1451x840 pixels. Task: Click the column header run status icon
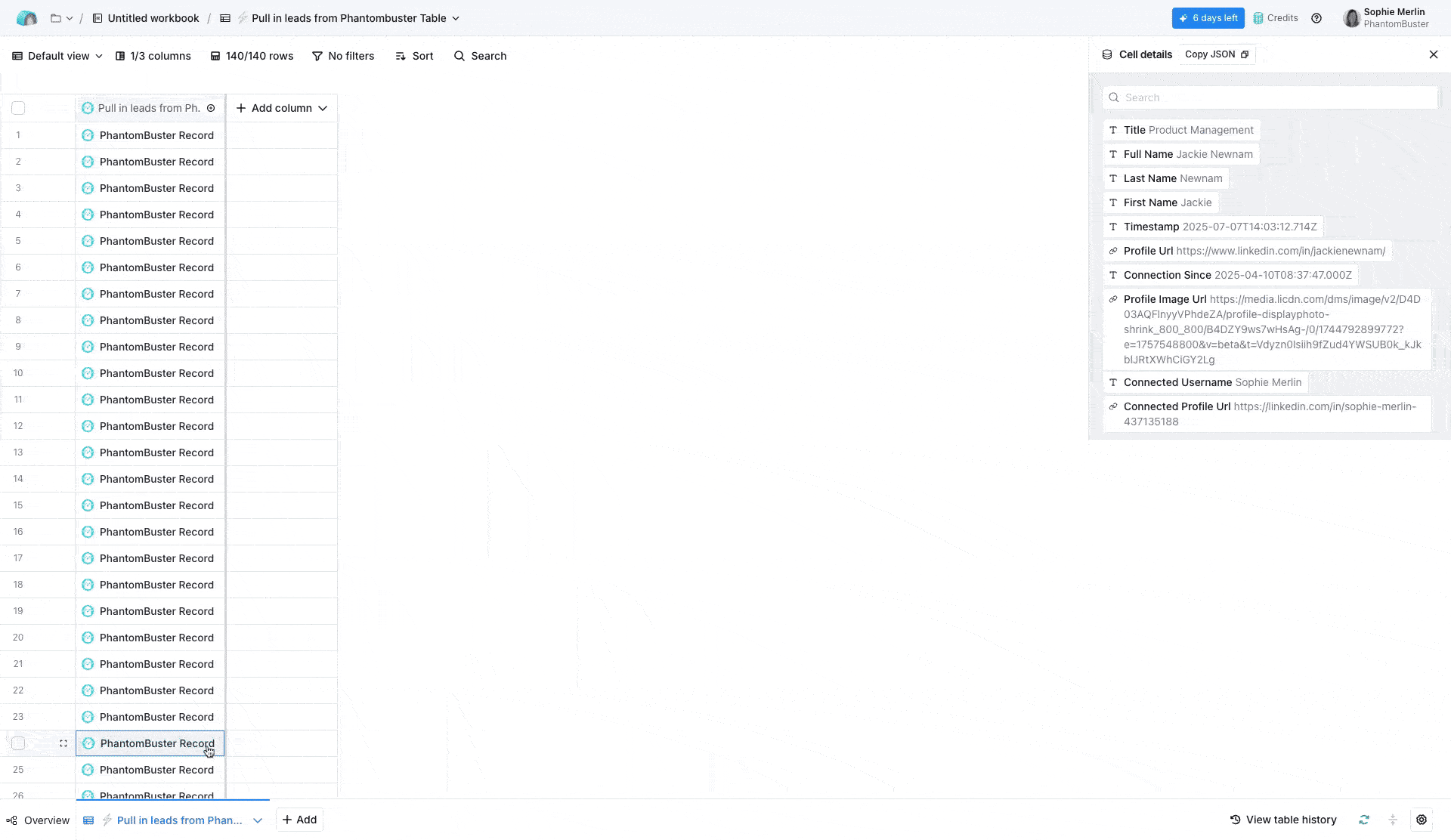(x=211, y=108)
